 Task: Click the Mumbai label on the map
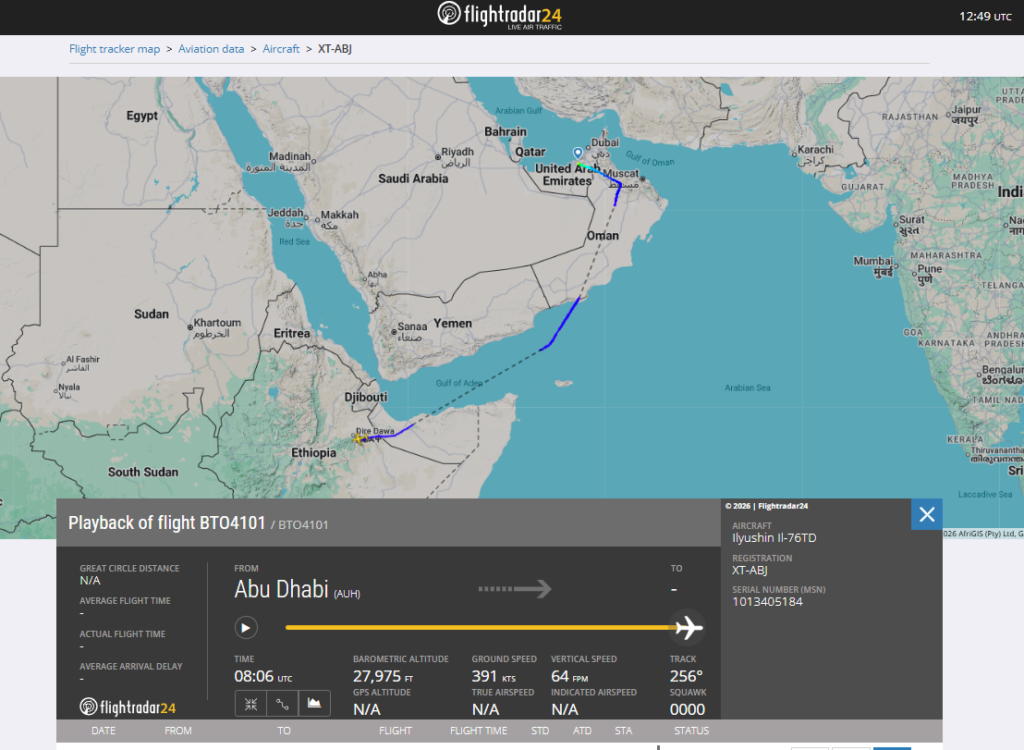click(872, 261)
